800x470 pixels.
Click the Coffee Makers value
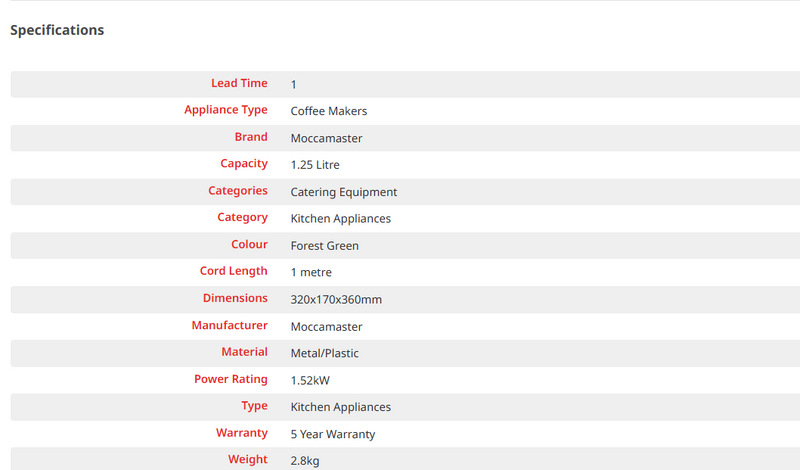coord(328,111)
